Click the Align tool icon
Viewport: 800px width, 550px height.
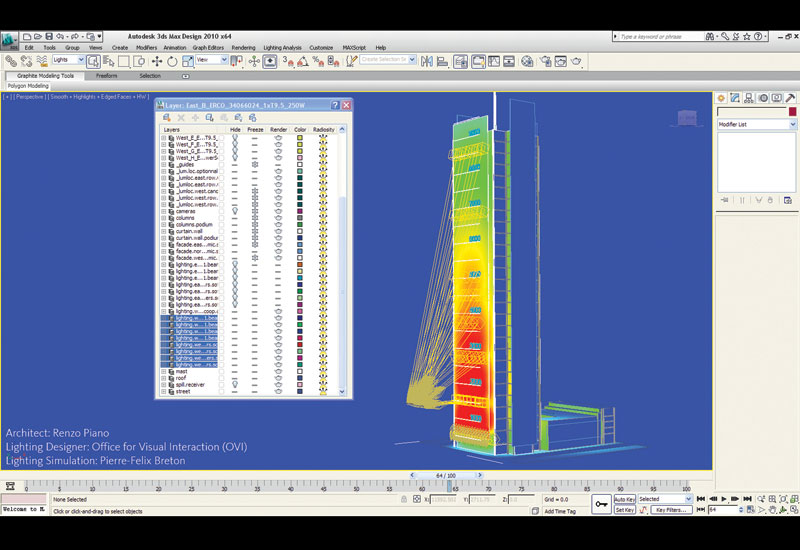(x=442, y=62)
